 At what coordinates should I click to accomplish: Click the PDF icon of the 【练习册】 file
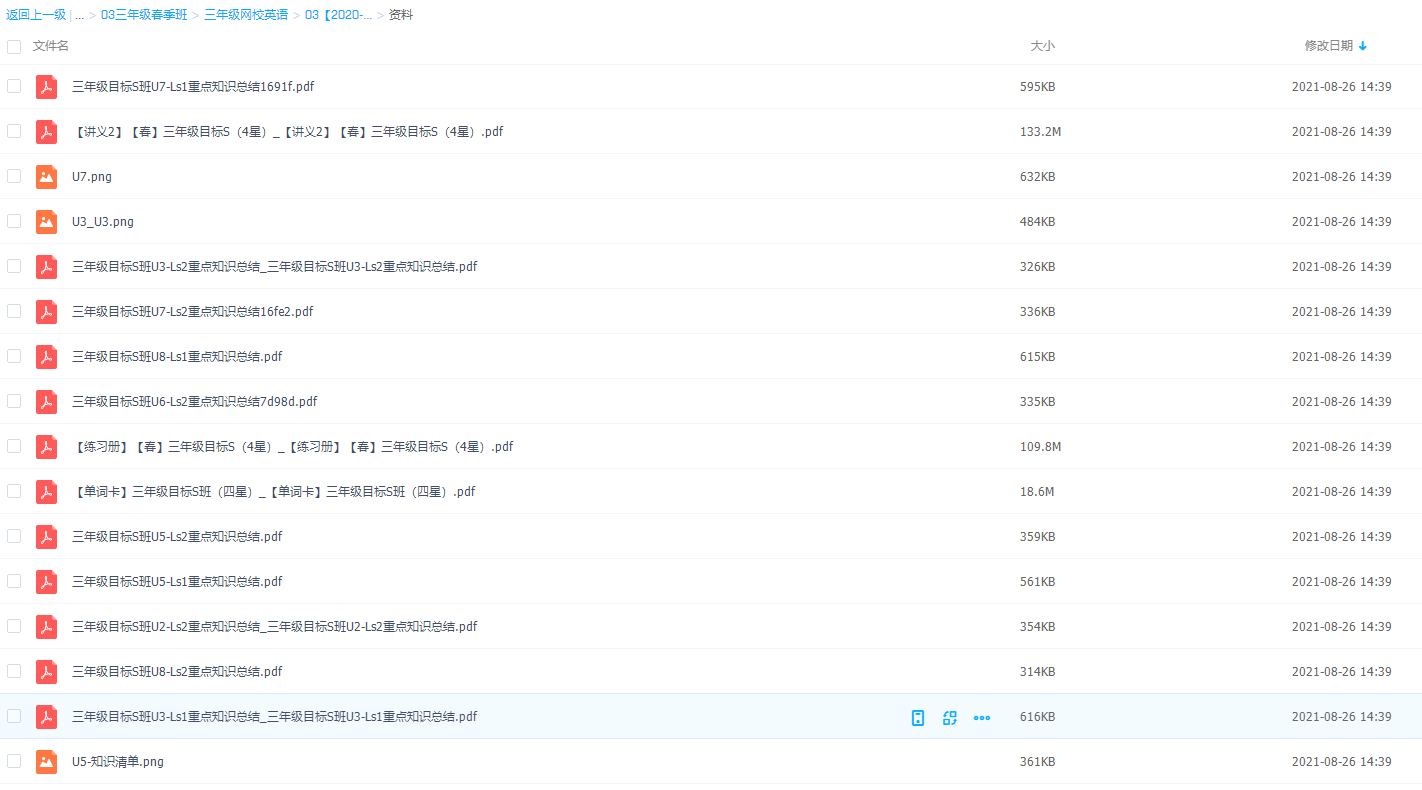46,447
